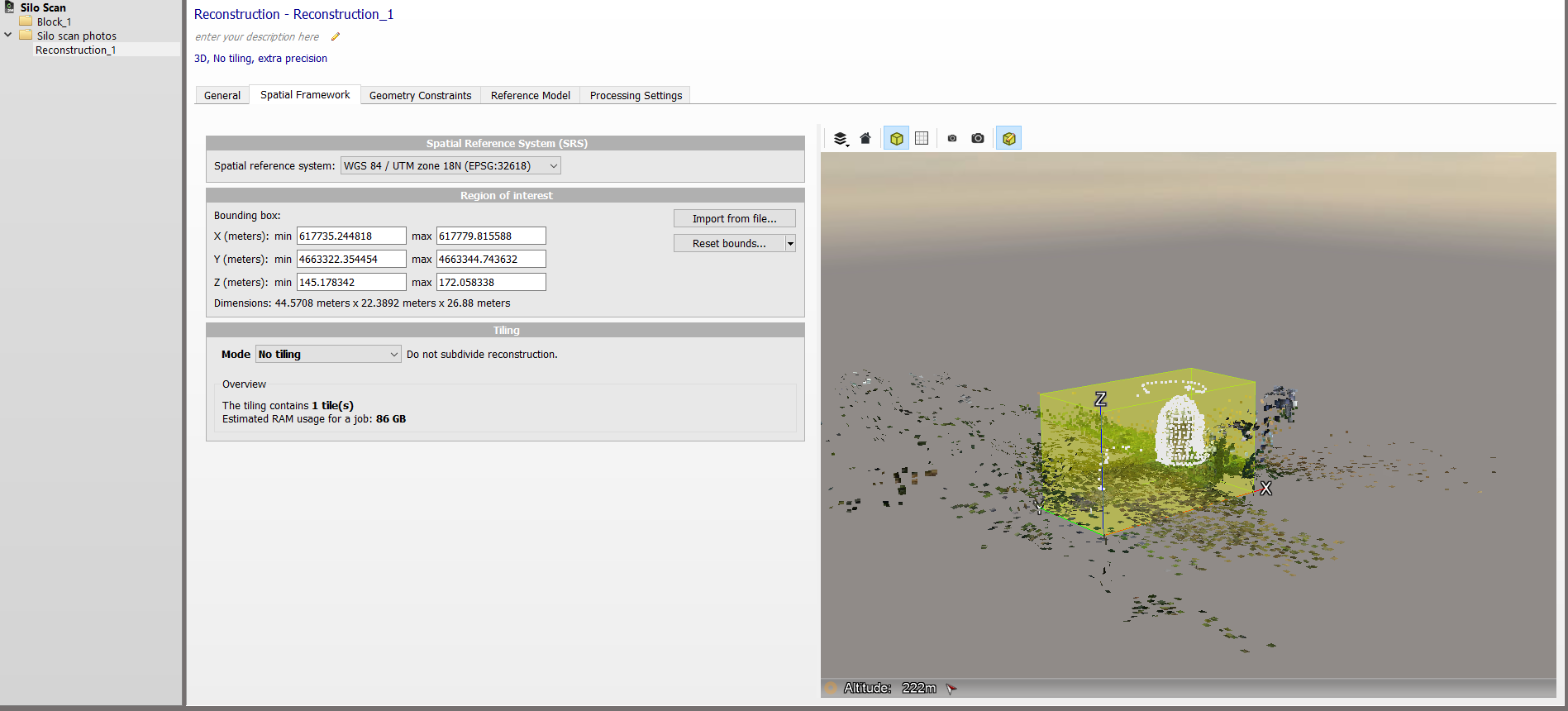Click the Region of interest header

(506, 195)
